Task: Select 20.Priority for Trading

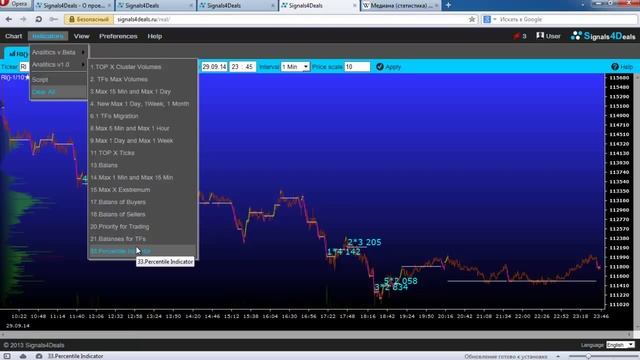Action: point(143,227)
